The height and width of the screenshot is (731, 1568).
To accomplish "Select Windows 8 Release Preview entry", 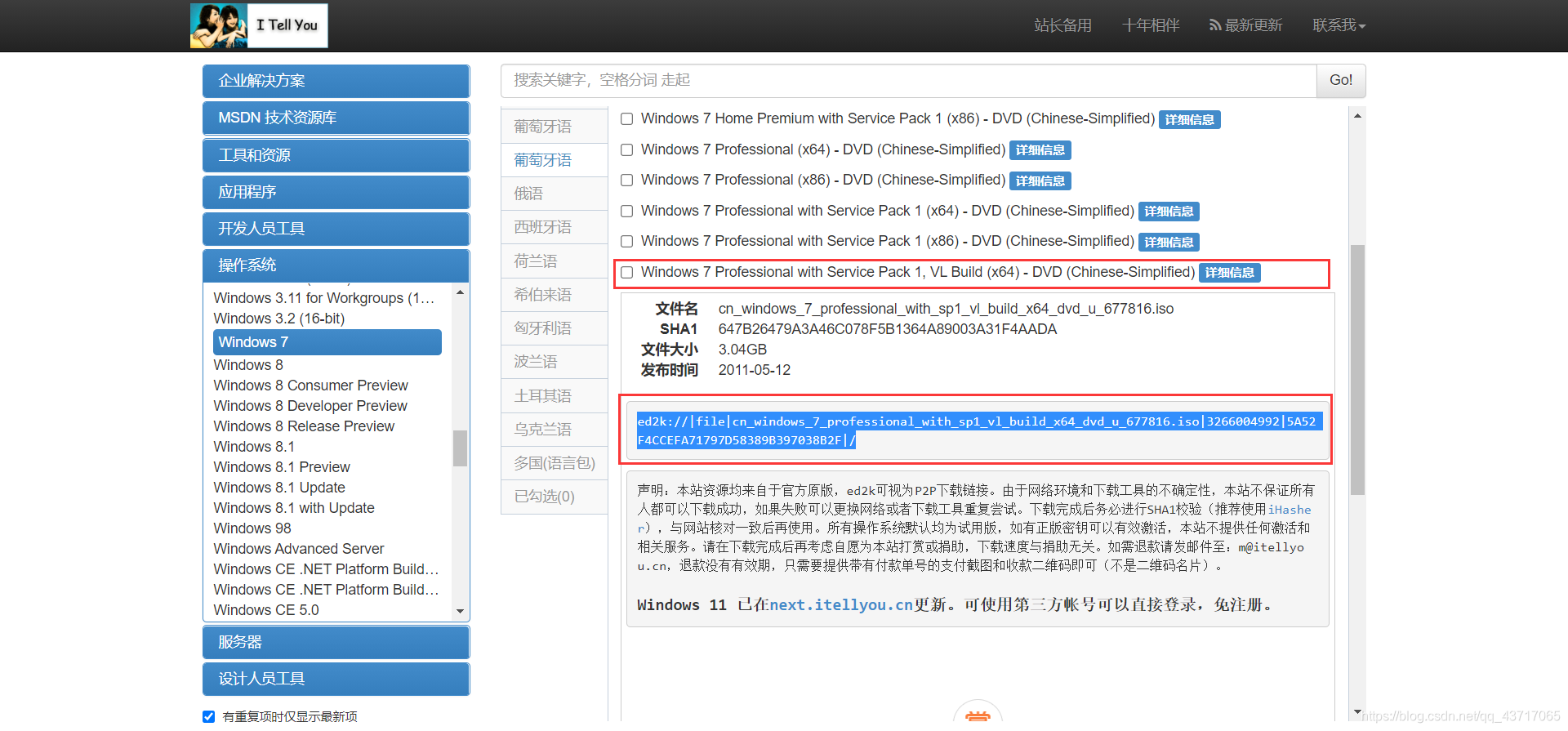I will pyautogui.click(x=304, y=426).
